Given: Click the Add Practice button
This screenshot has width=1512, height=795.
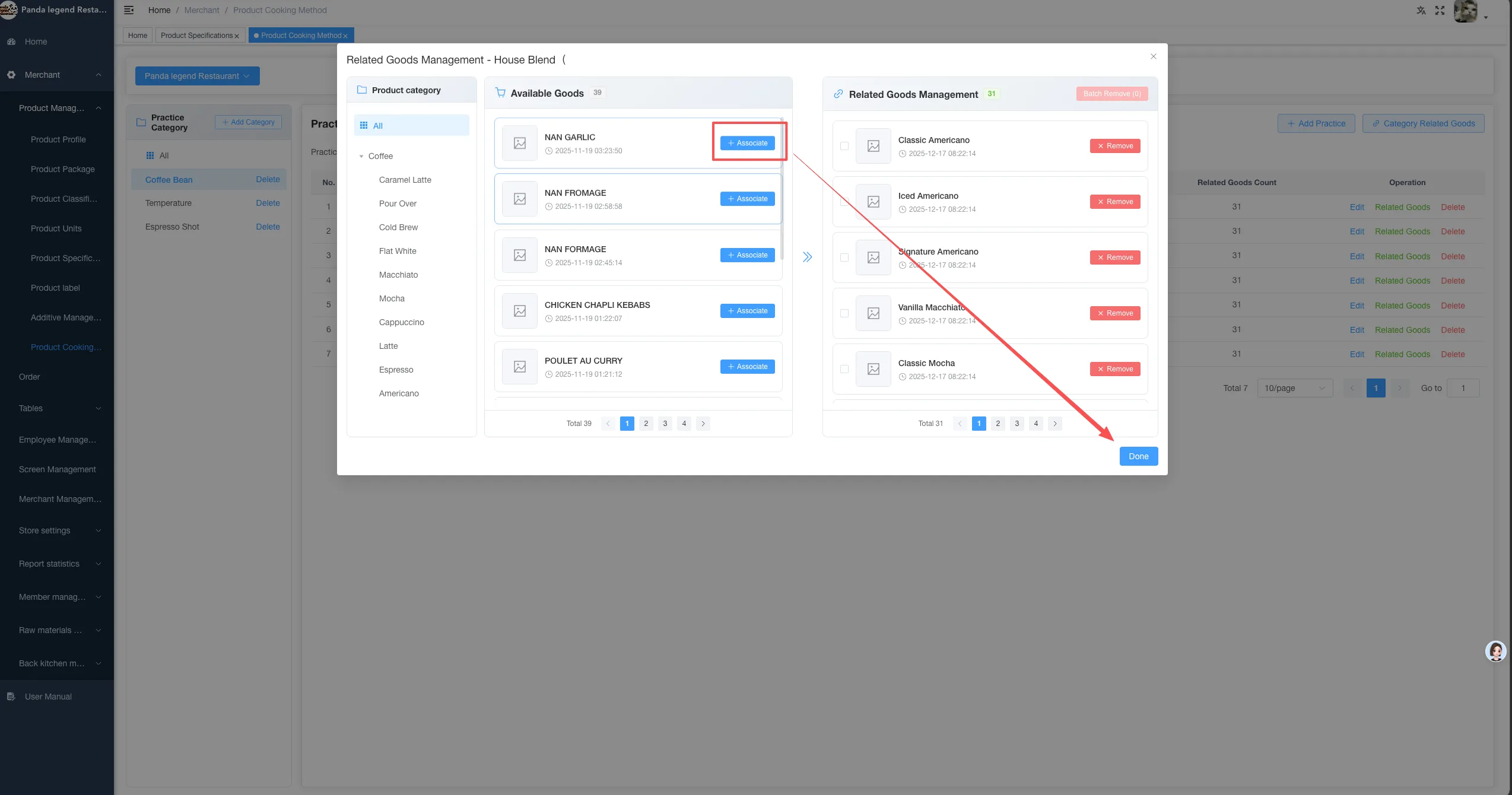Looking at the screenshot, I should coord(1316,123).
